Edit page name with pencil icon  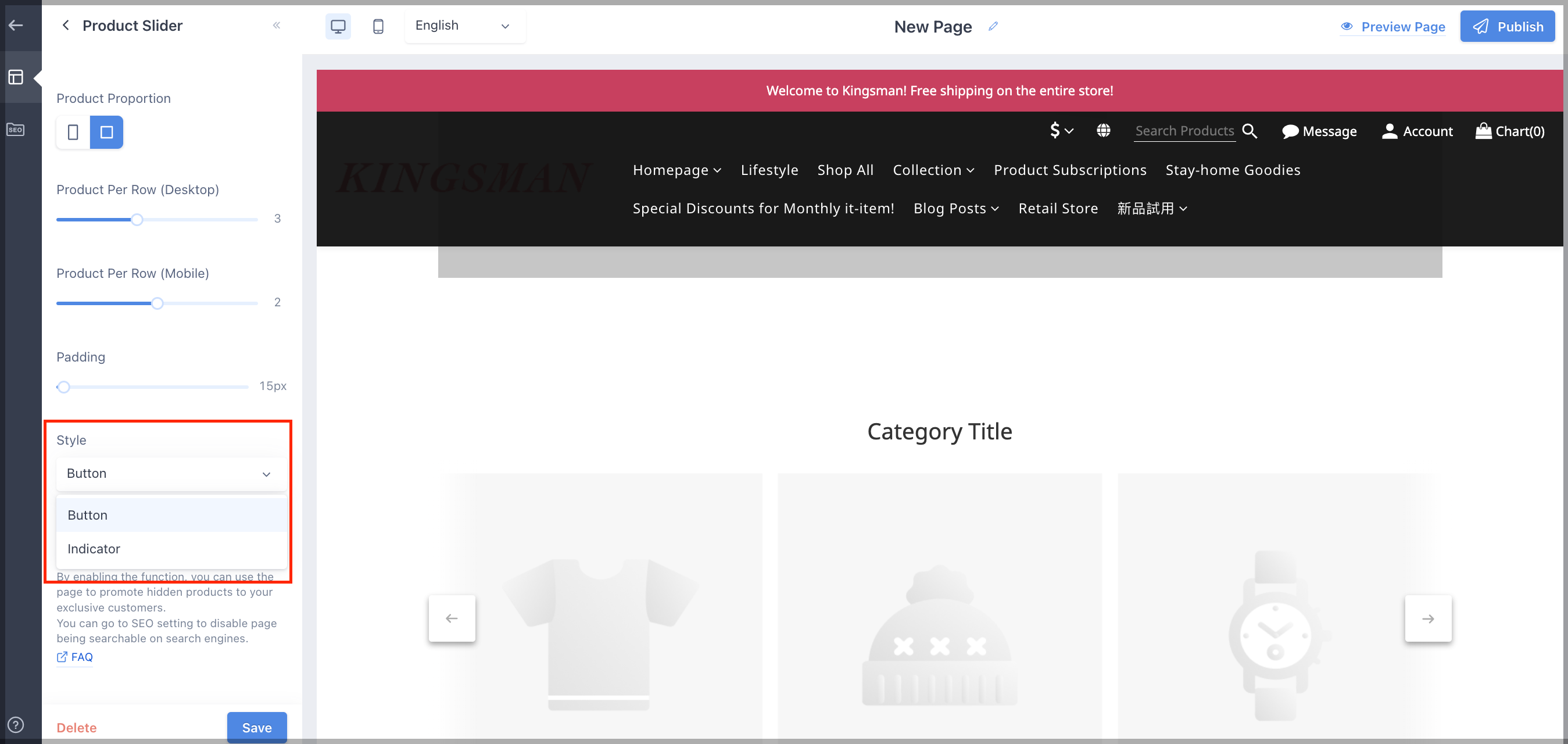pos(993,26)
